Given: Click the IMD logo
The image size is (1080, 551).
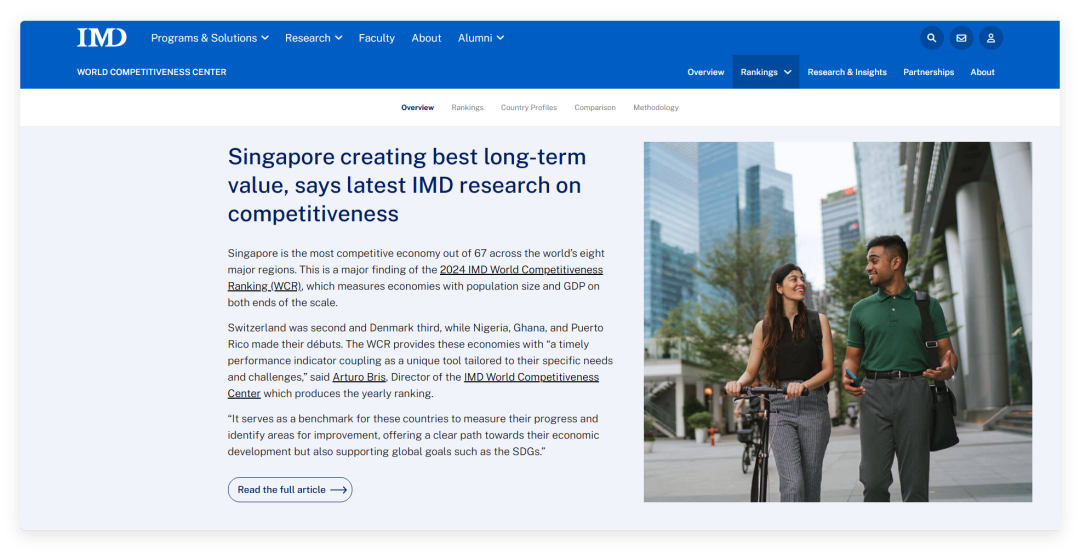Looking at the screenshot, I should [x=102, y=37].
